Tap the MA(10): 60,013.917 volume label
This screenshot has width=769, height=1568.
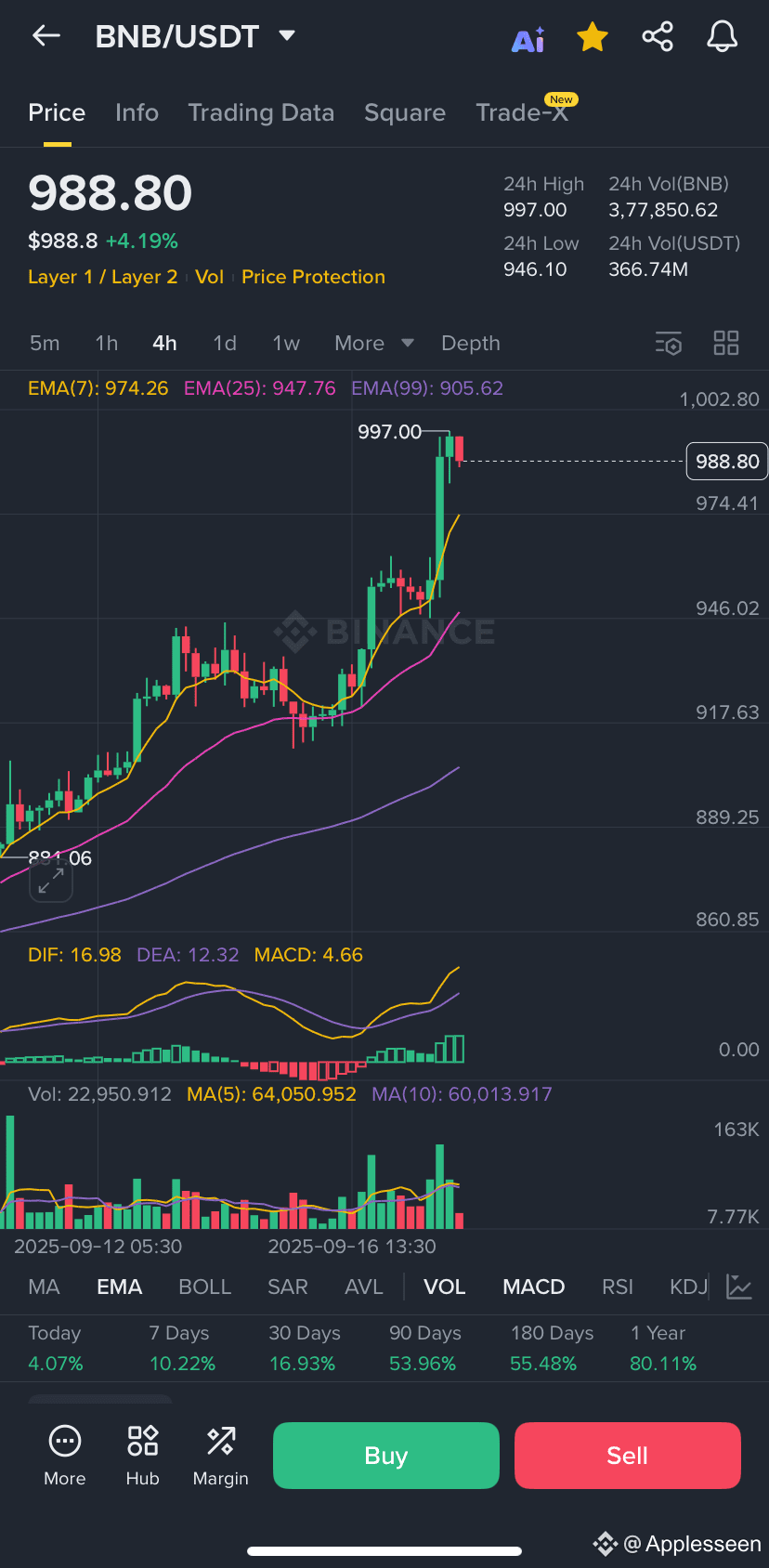point(462,1094)
